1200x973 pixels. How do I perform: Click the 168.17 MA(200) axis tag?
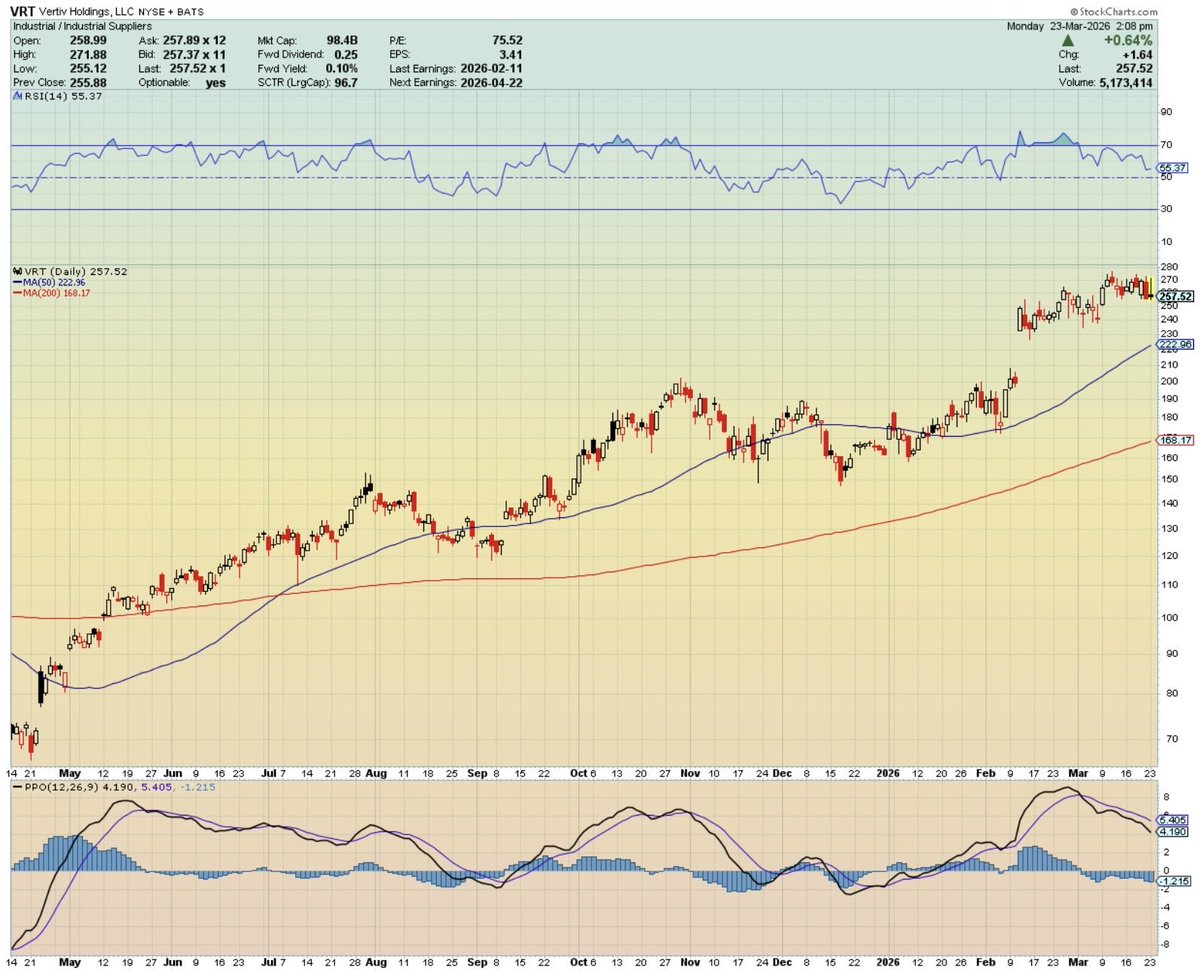pos(1173,440)
